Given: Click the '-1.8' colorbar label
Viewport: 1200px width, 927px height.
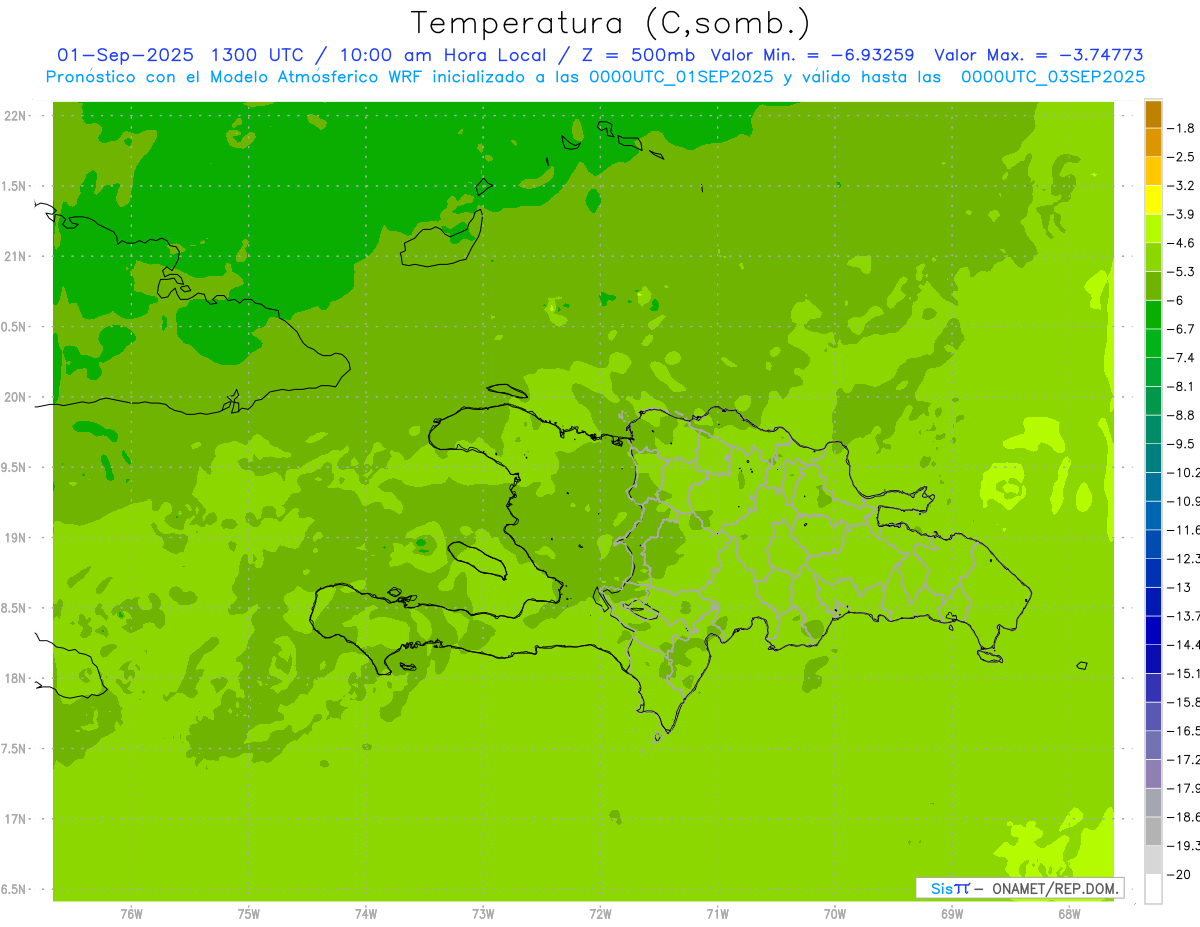Looking at the screenshot, I should (1181, 128).
